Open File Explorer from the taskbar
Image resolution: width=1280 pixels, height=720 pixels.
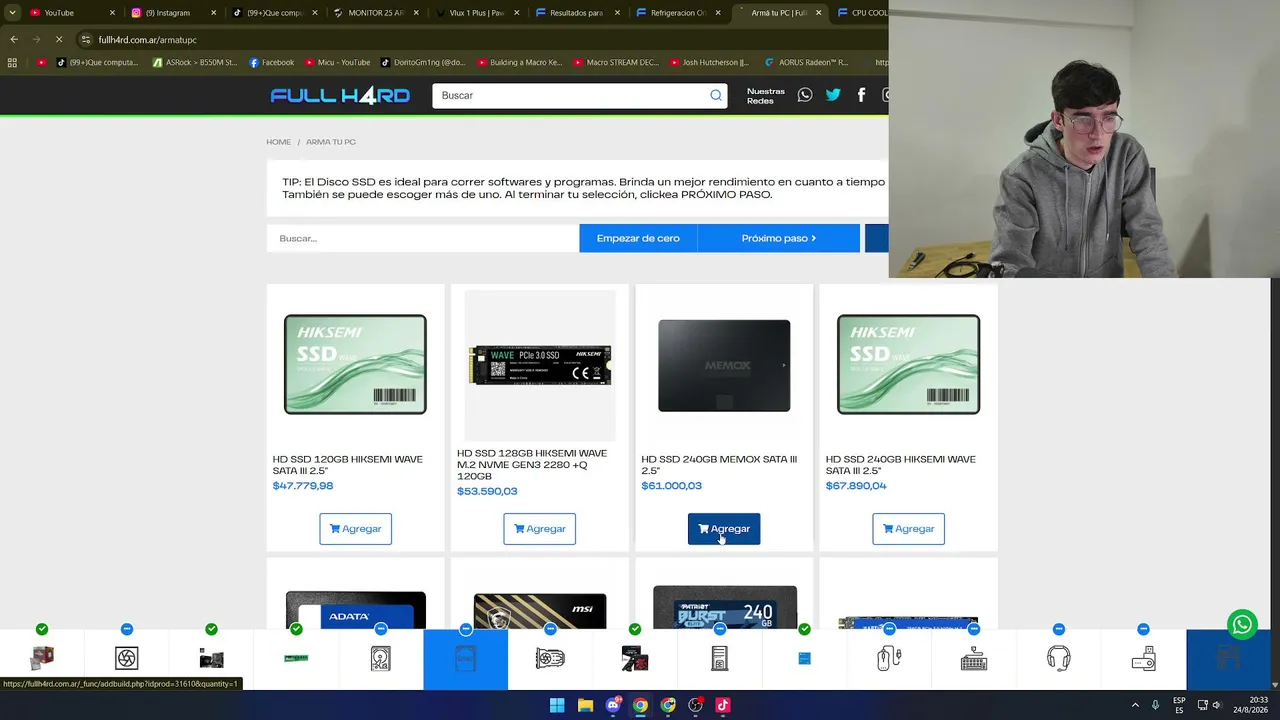pyautogui.click(x=585, y=705)
